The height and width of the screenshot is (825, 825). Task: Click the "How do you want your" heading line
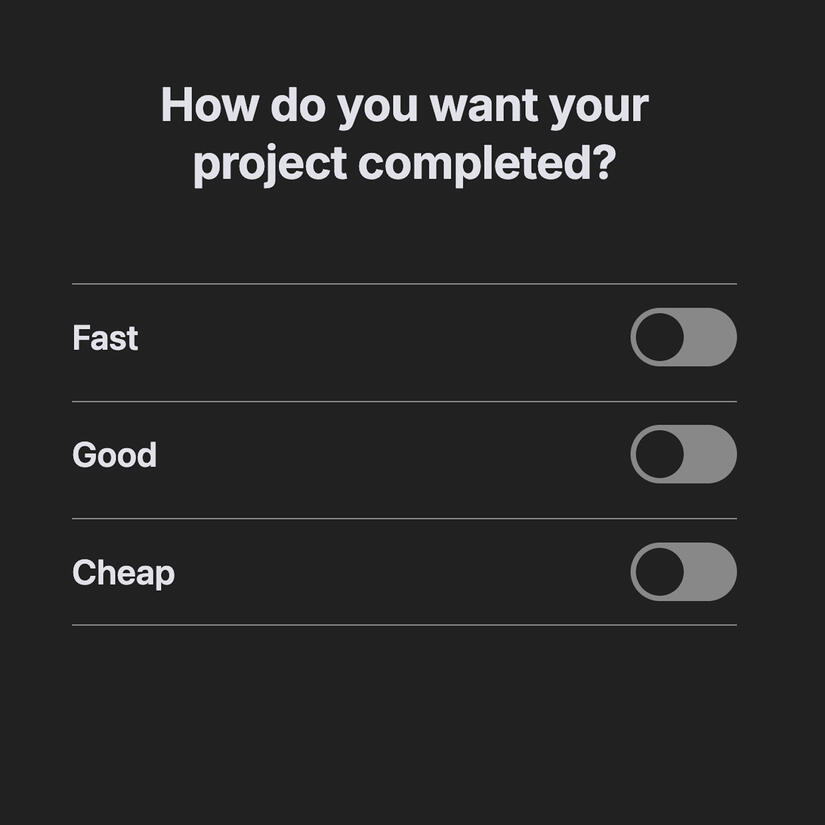click(404, 105)
